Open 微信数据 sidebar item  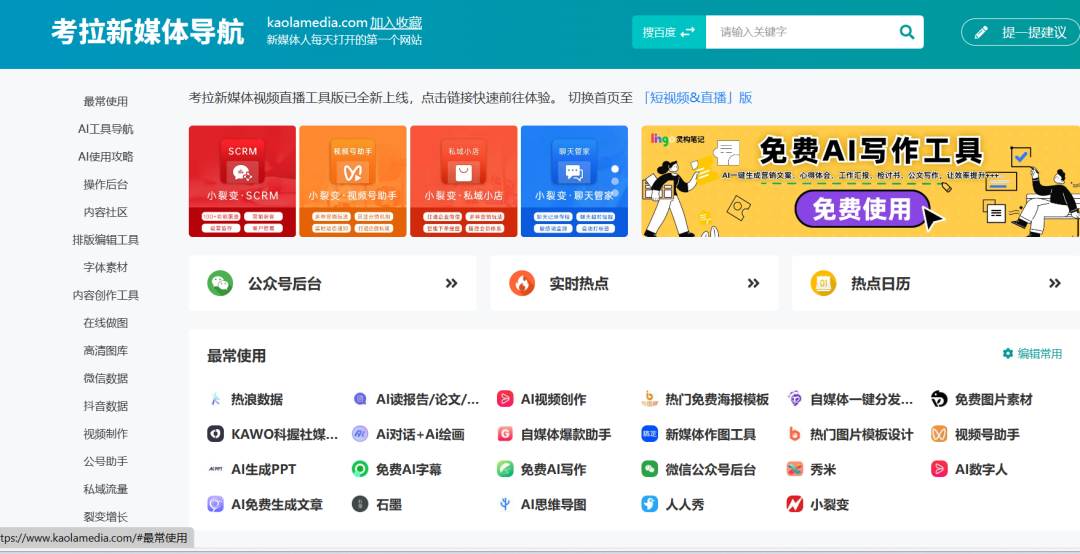click(x=105, y=378)
